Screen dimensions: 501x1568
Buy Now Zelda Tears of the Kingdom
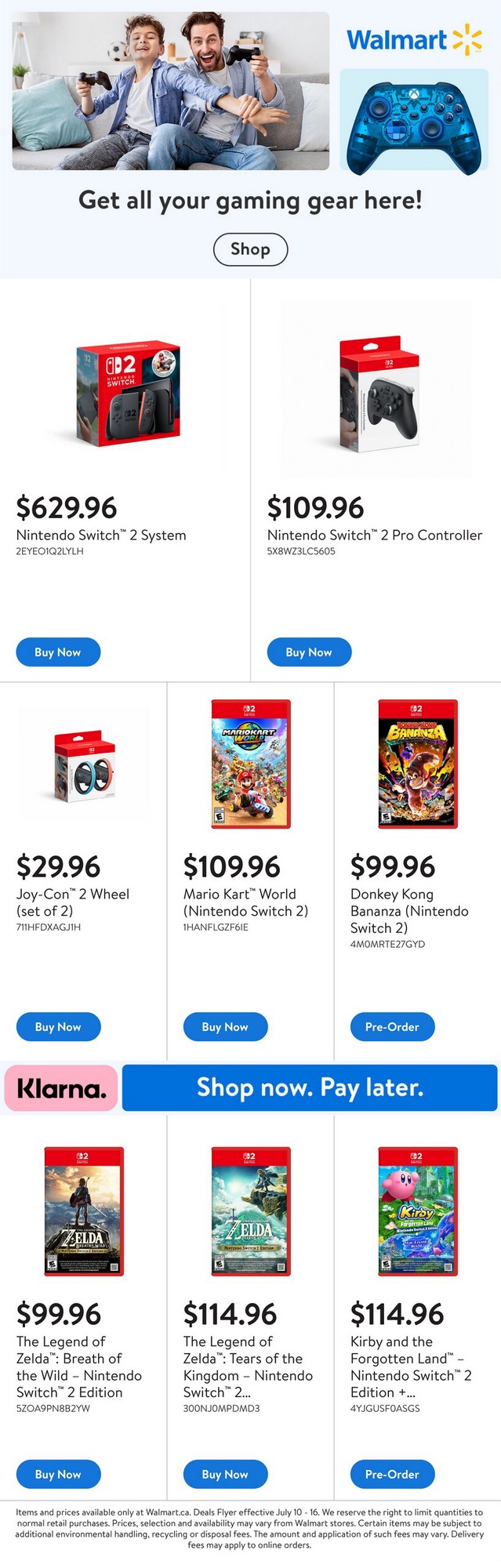click(x=225, y=1475)
